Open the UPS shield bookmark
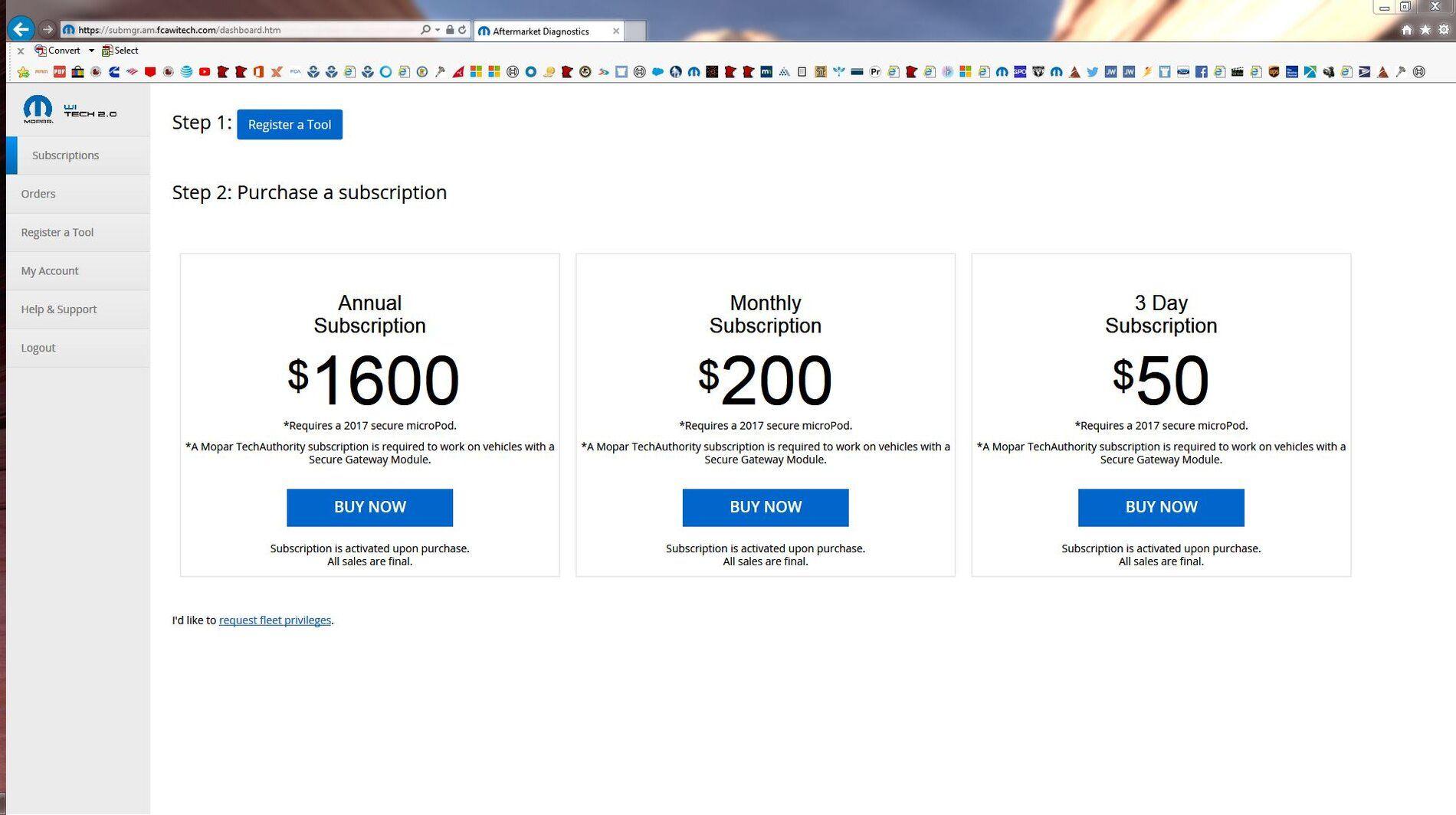Viewport: 1456px width, 815px height. point(1274,72)
